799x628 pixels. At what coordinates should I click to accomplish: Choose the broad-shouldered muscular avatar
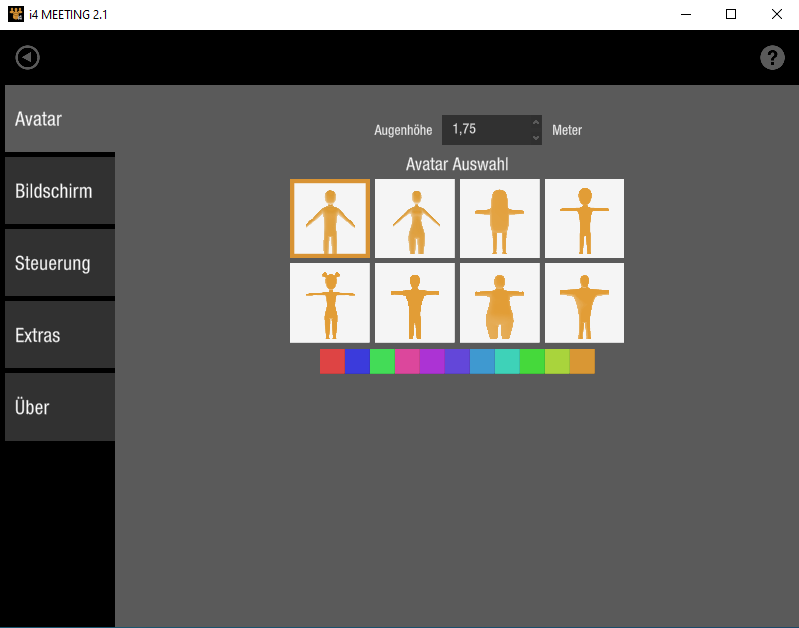[584, 303]
